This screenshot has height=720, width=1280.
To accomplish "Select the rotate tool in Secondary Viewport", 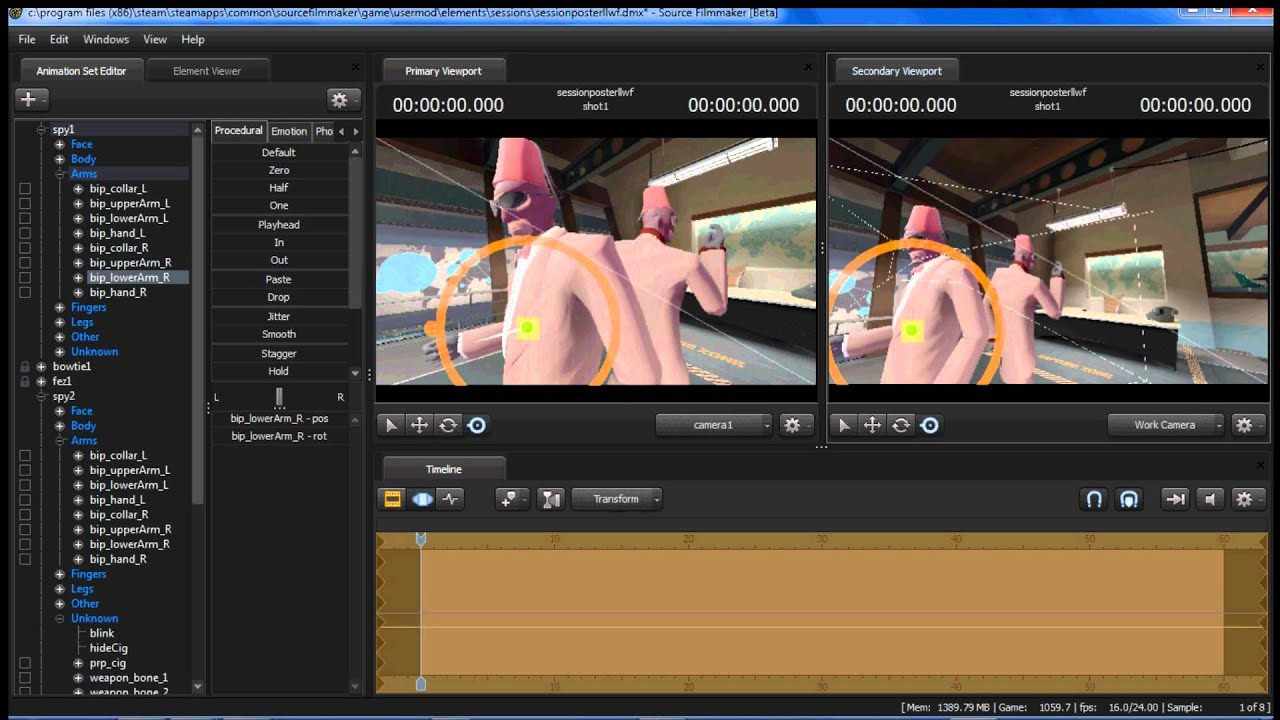I will (901, 425).
